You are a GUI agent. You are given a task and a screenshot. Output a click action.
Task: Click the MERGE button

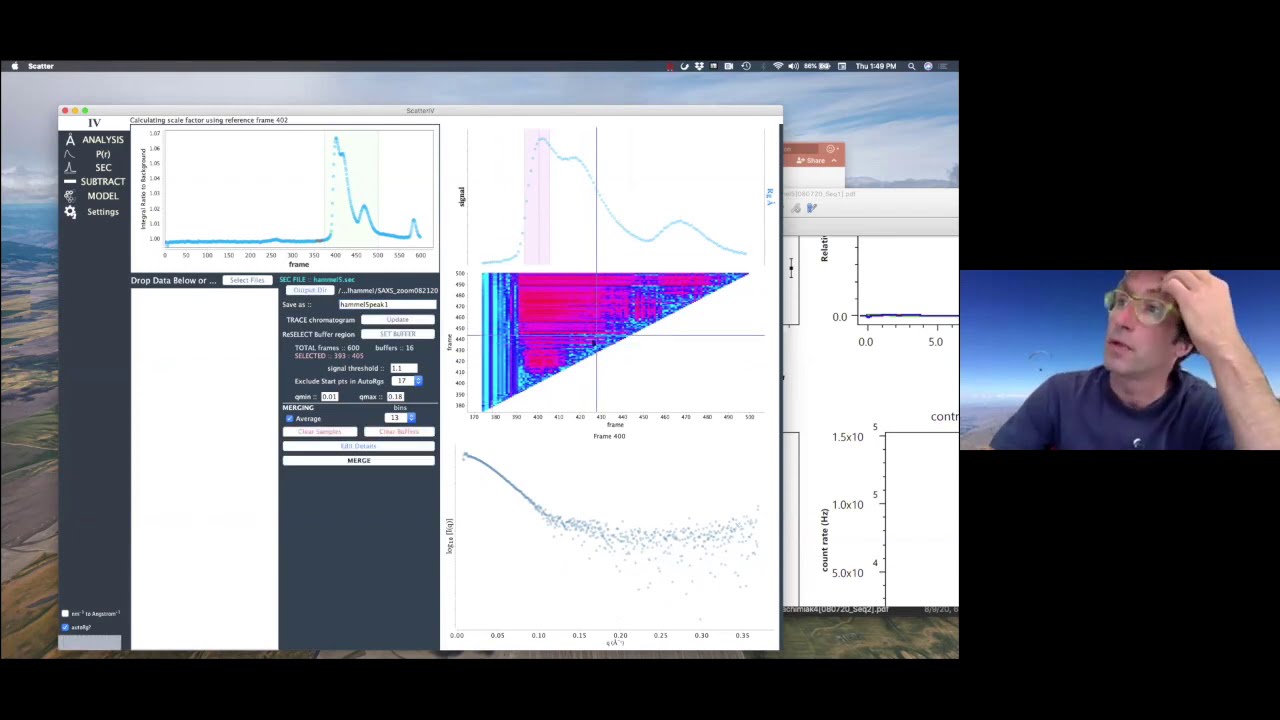click(359, 461)
